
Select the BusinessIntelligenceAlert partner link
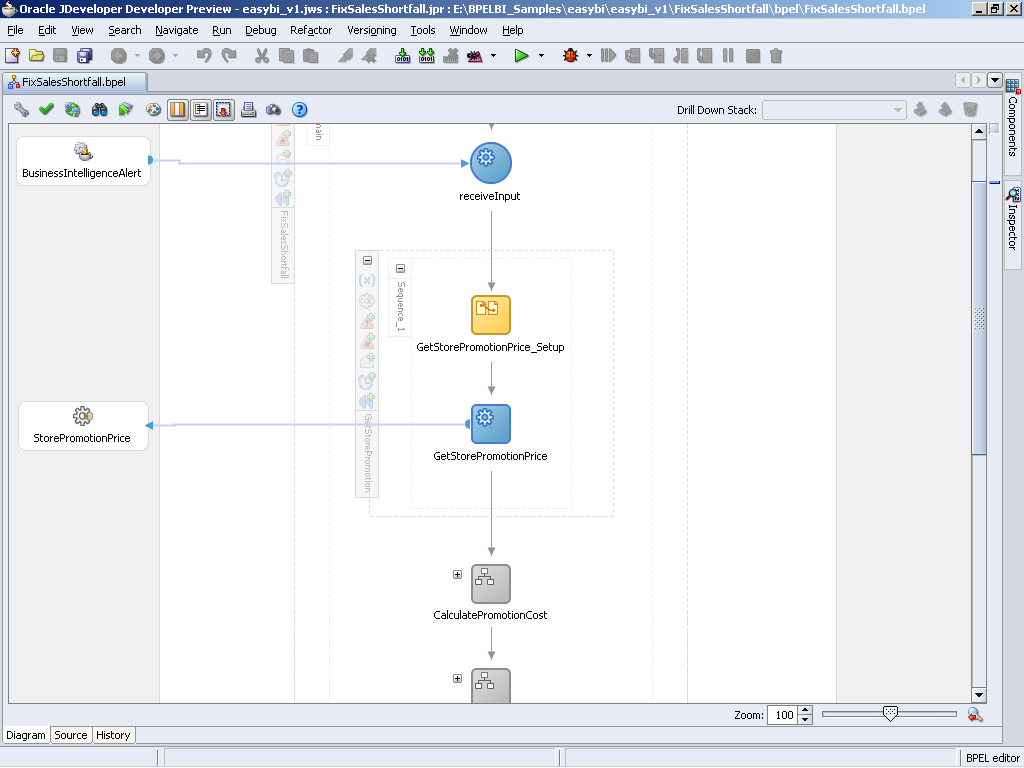tap(83, 161)
